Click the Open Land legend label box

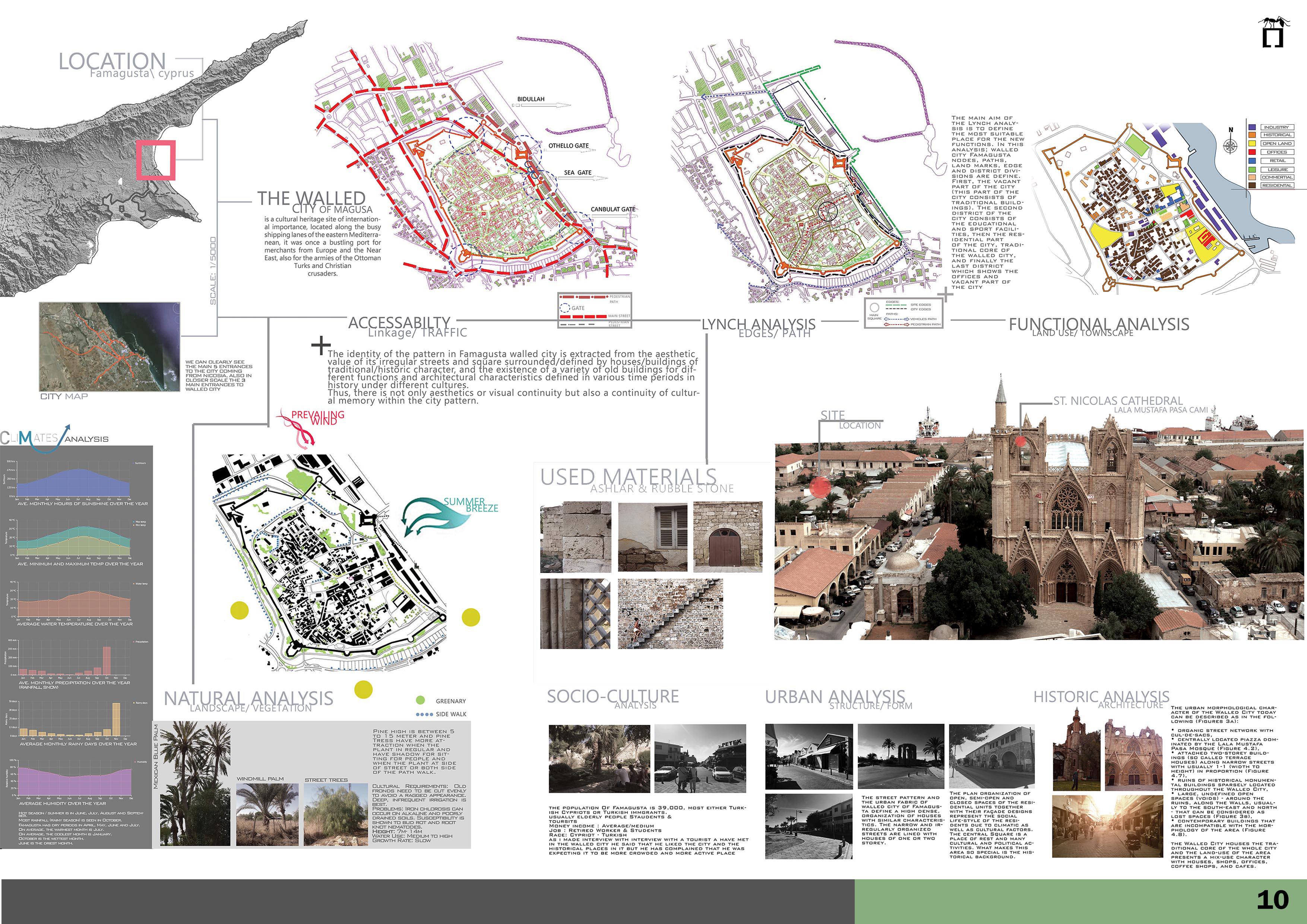coord(1277,143)
